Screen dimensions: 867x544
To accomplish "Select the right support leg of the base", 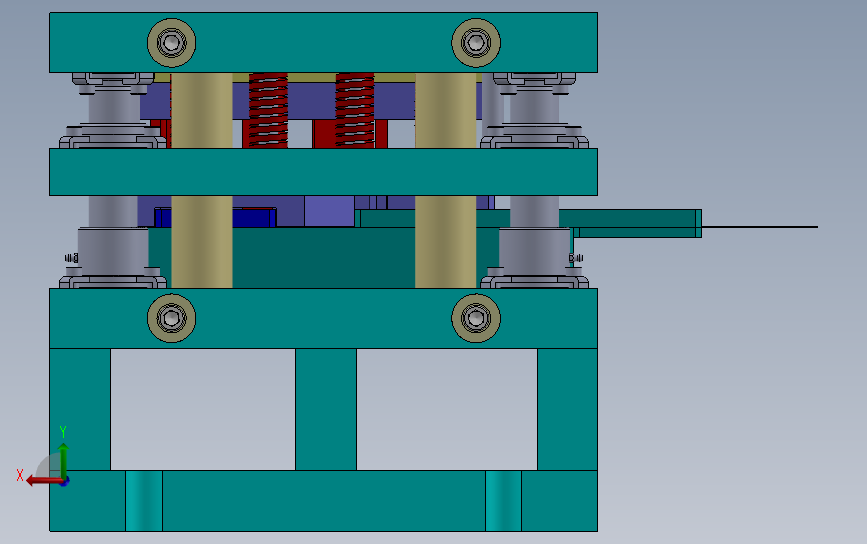I will [x=567, y=409].
